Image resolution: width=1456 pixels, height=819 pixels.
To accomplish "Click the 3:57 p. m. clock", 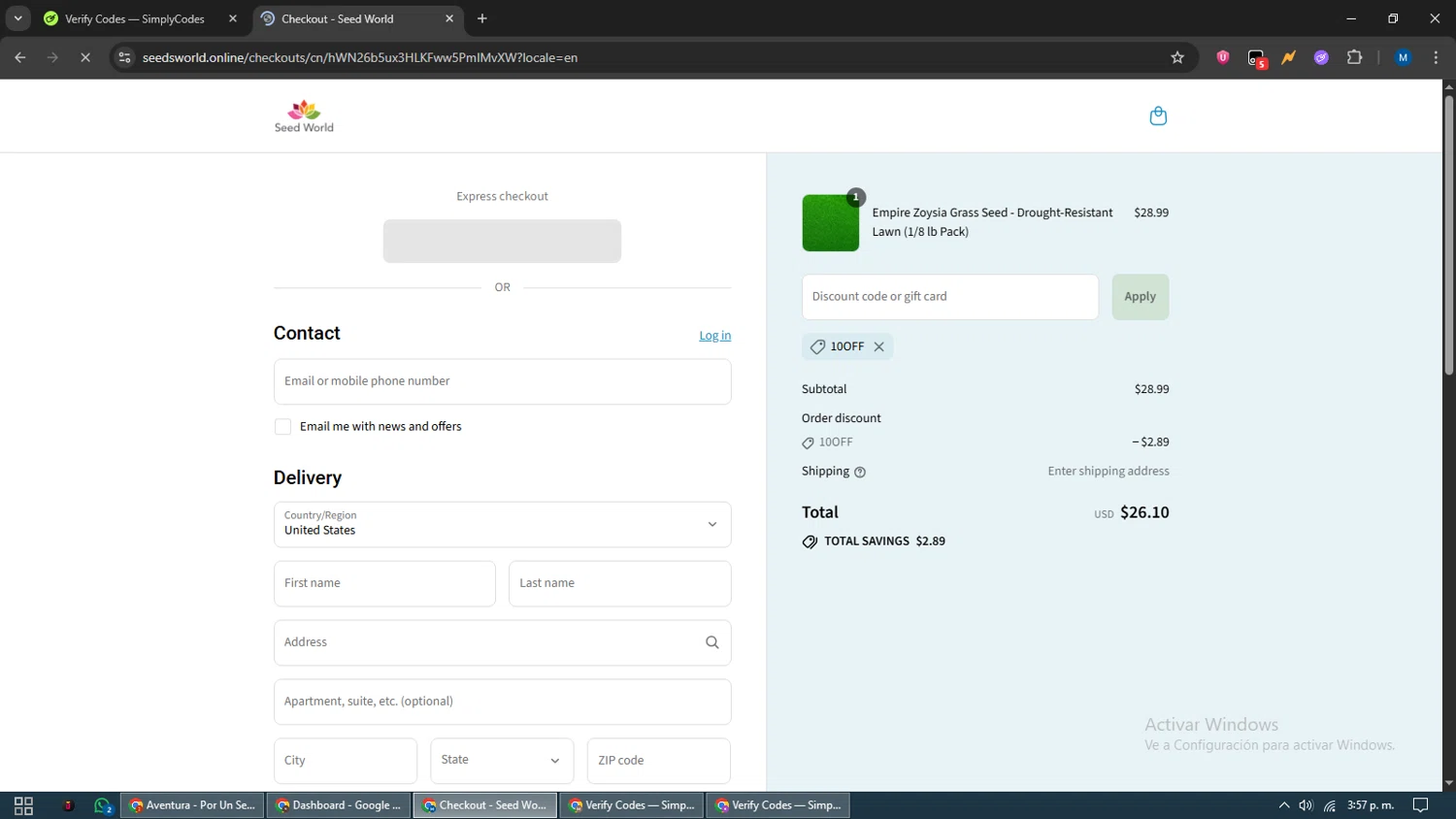I will tap(1371, 805).
